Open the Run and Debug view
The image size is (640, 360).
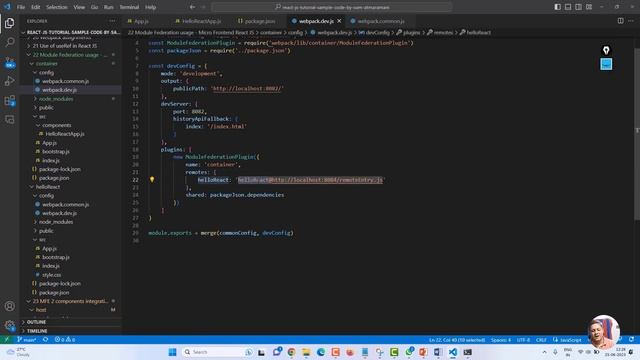pos(9,81)
